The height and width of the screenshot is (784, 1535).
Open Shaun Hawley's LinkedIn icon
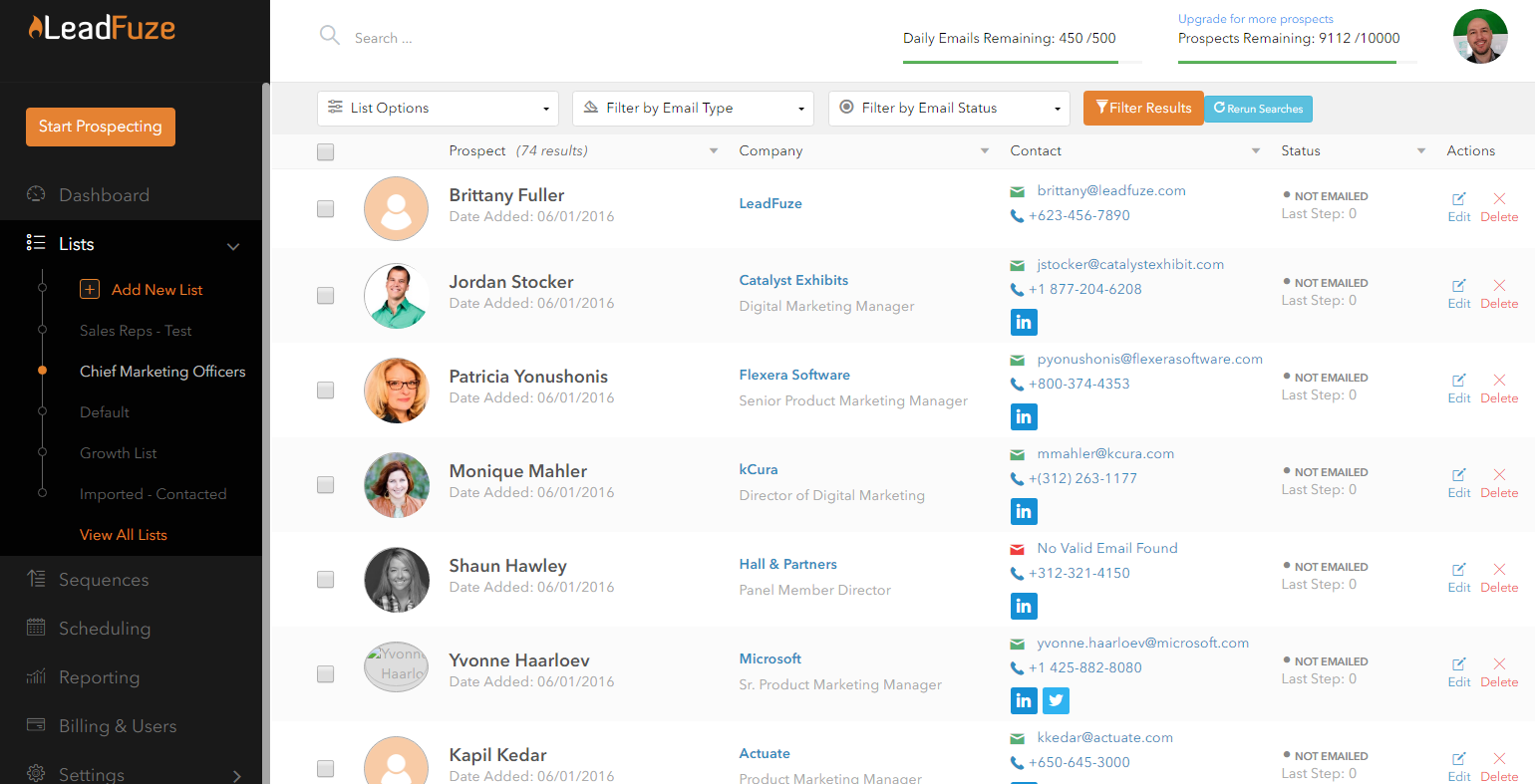1024,606
